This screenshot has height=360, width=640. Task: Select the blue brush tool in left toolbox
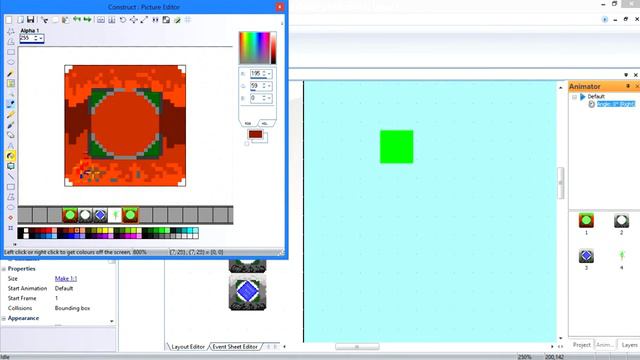click(x=11, y=125)
